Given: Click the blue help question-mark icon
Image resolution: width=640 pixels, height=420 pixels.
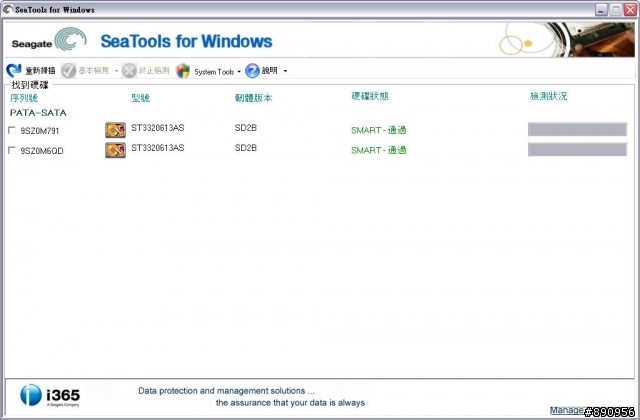Looking at the screenshot, I should click(x=252, y=71).
